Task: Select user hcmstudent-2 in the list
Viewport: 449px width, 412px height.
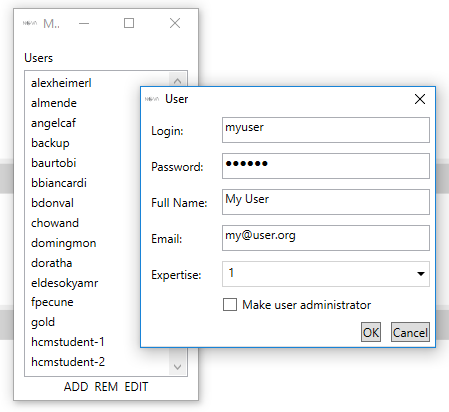Action: (x=68, y=362)
